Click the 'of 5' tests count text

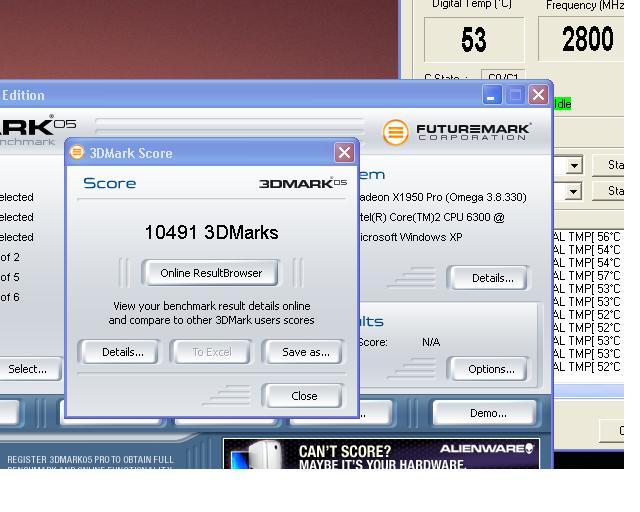click(x=10, y=277)
